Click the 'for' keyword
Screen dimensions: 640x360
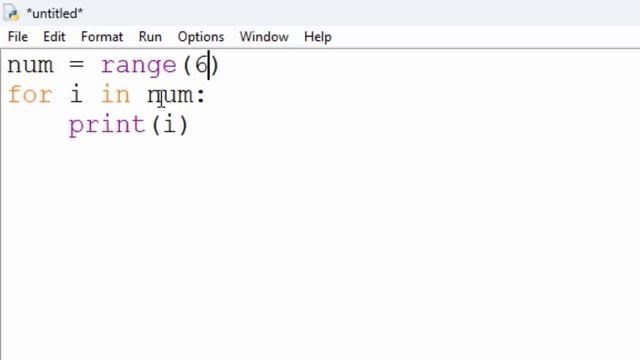[30, 95]
